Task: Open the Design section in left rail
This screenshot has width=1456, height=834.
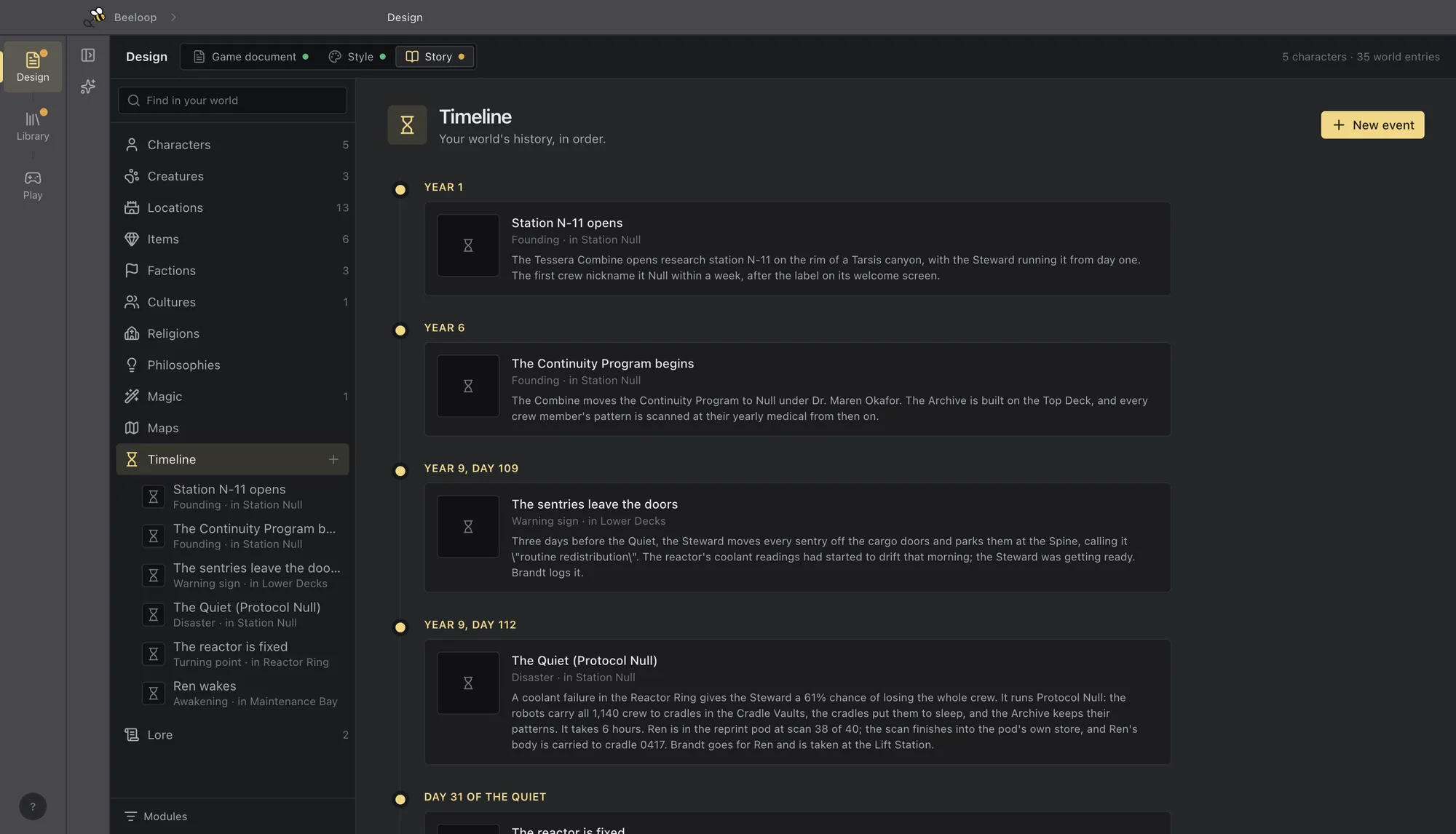Action: pos(33,66)
